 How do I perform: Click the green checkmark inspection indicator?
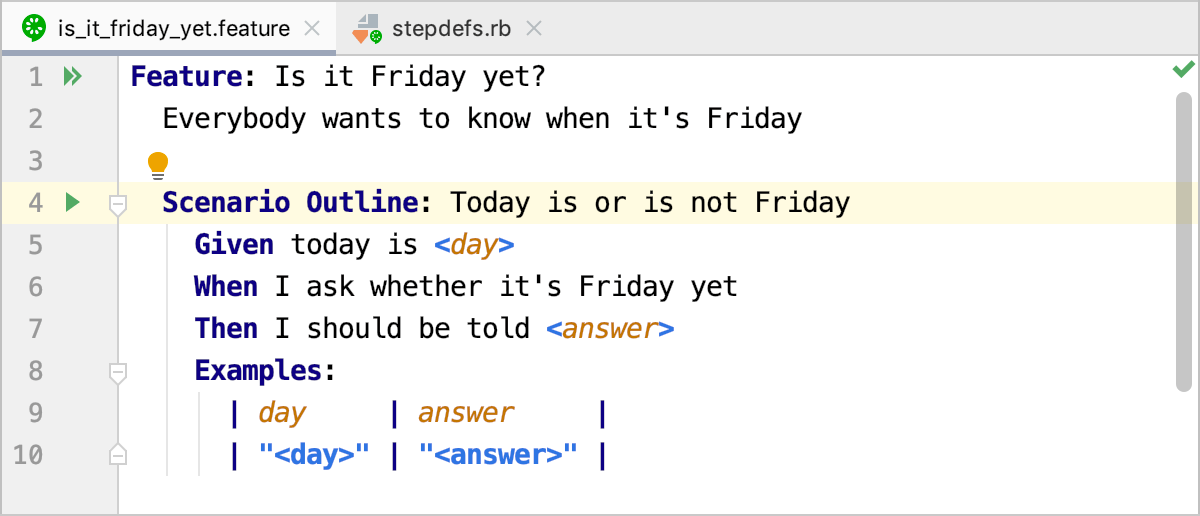pyautogui.click(x=1183, y=70)
